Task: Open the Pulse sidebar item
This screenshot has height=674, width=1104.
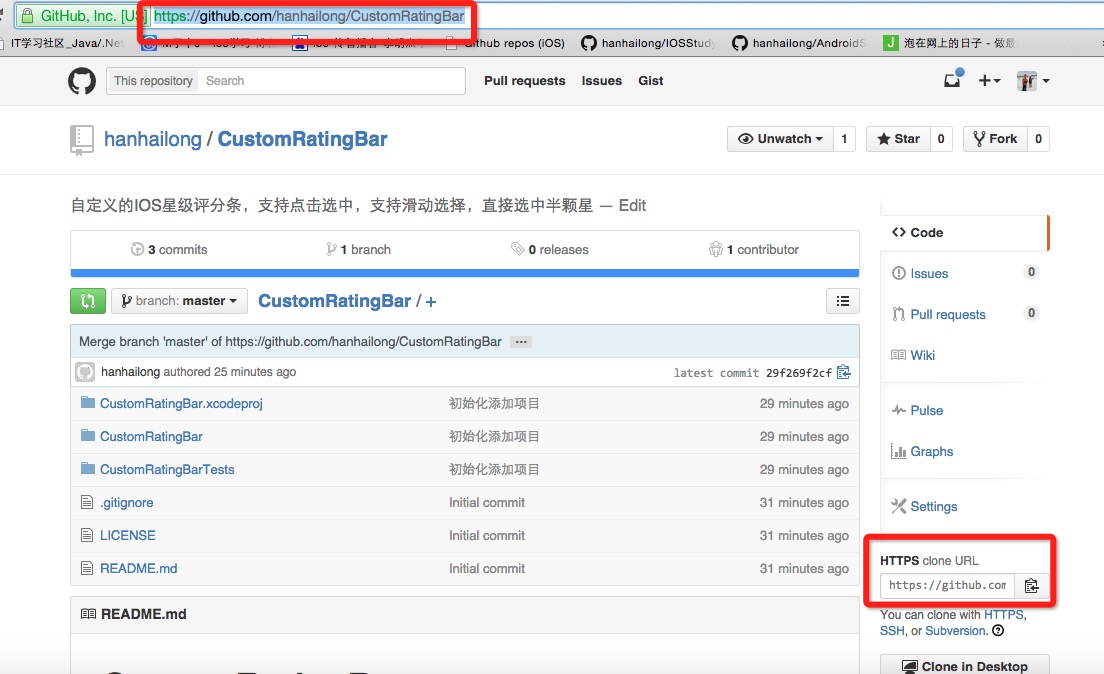Action: pos(917,410)
